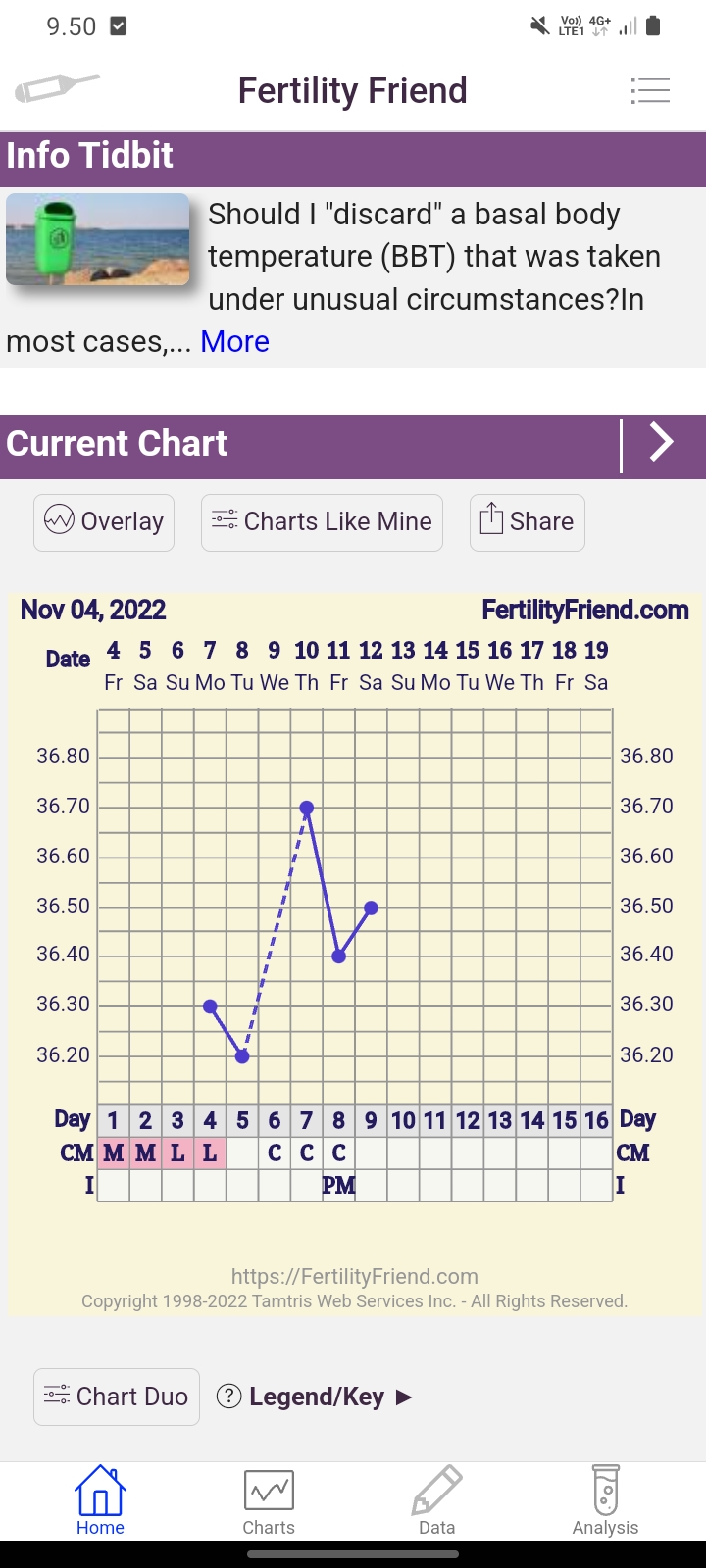The image size is (706, 1568).
Task: Tap the Charts Like Mine button
Action: click(x=322, y=521)
